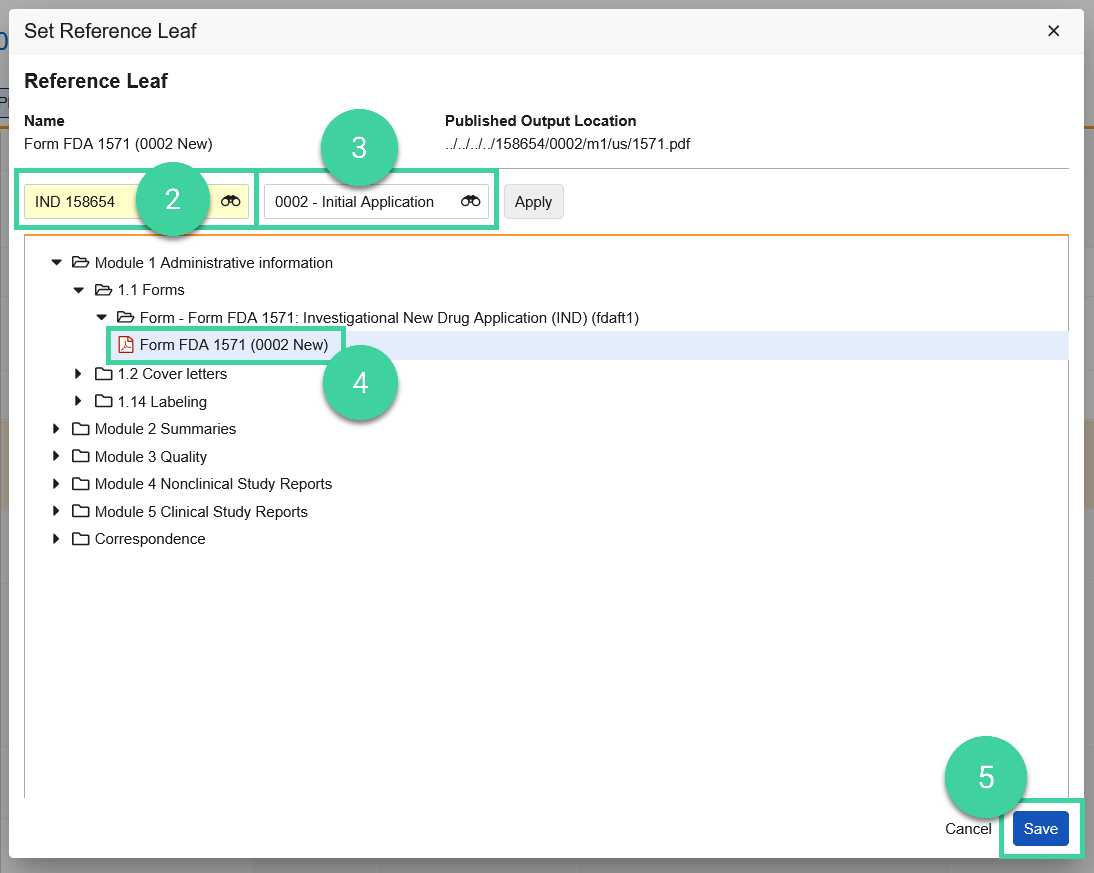Collapse the Form FDA 1571 (fdaft1) node
The height and width of the screenshot is (873, 1094).
tap(101, 317)
